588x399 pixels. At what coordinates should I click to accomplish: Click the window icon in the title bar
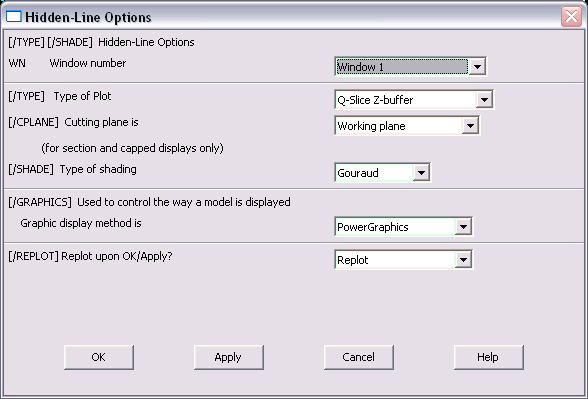pyautogui.click(x=14, y=16)
